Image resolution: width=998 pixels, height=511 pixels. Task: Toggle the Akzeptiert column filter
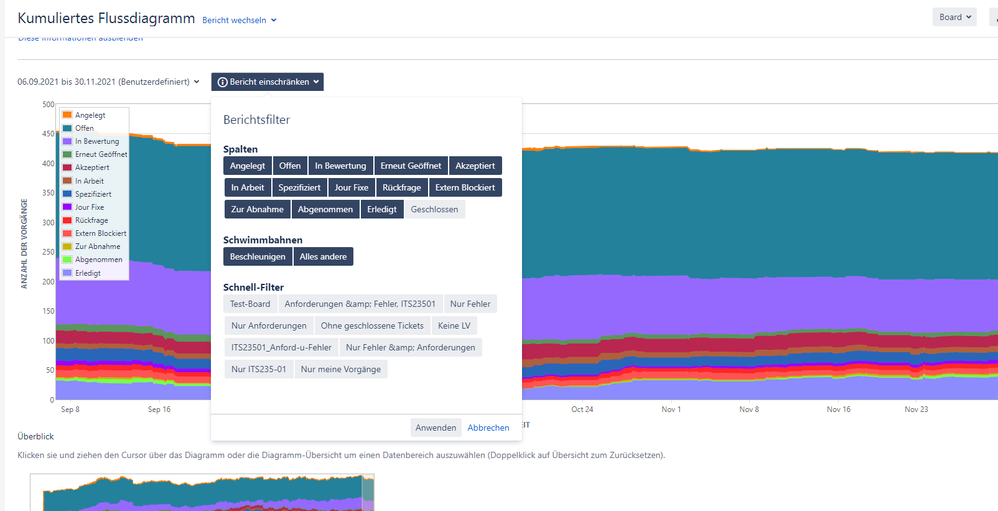pyautogui.click(x=475, y=166)
